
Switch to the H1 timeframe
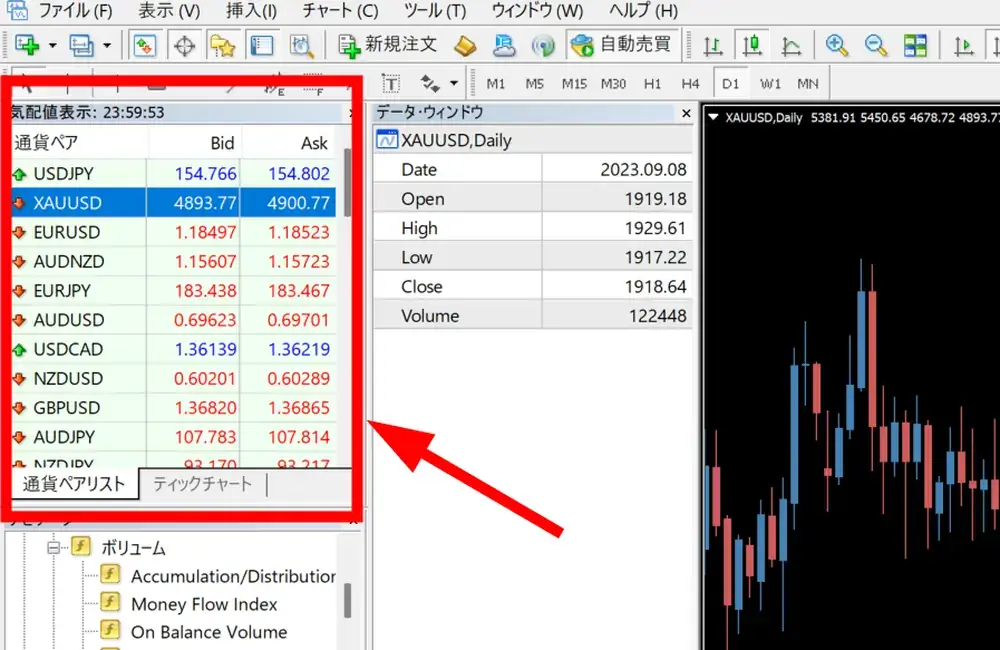[x=653, y=84]
